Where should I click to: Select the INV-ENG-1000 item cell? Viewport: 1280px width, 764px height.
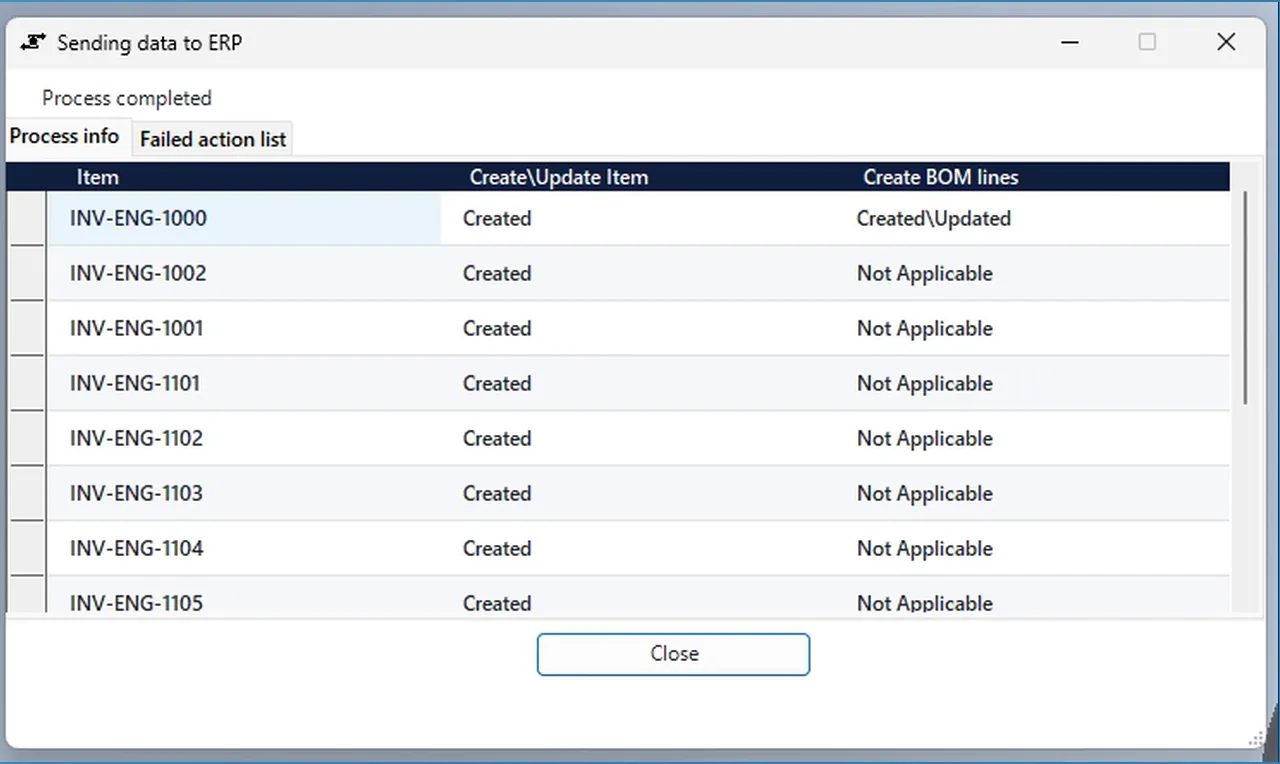click(244, 218)
